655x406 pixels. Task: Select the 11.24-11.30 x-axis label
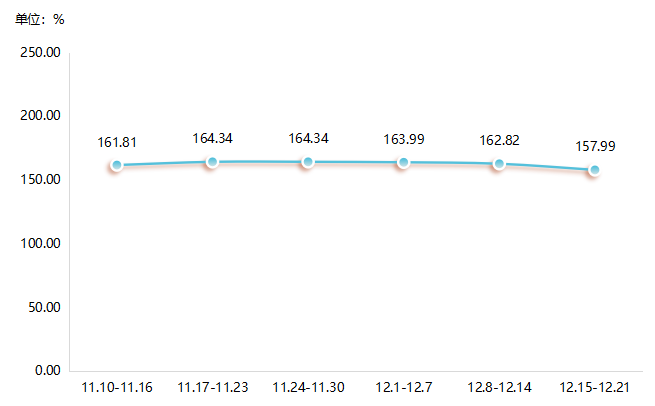tap(308, 387)
